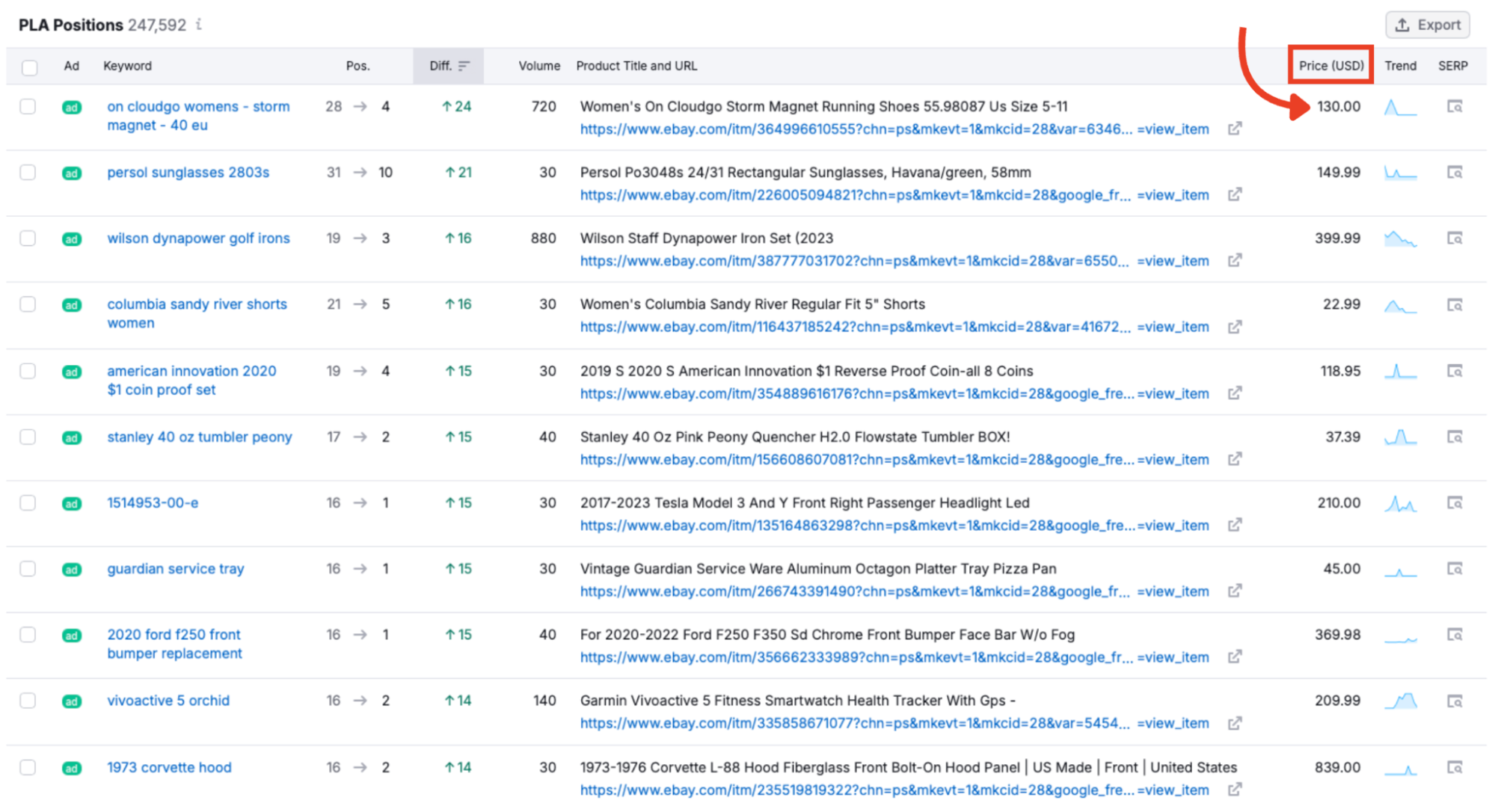The image size is (1495, 812).
Task: Open the columbia sandy river shorts women keyword
Action: pyautogui.click(x=197, y=313)
